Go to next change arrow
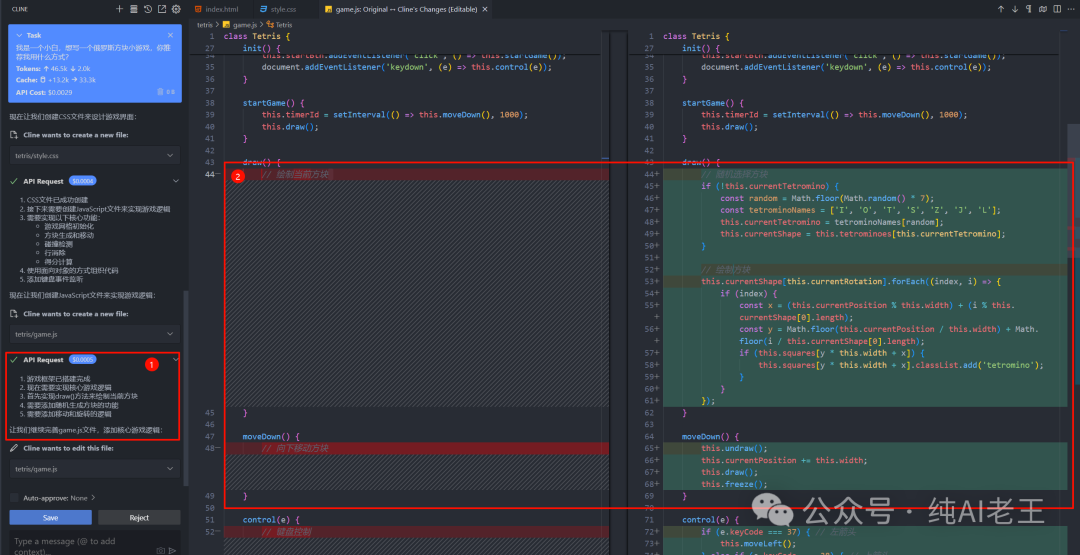Viewport: 1080px width, 555px height. pos(1015,9)
